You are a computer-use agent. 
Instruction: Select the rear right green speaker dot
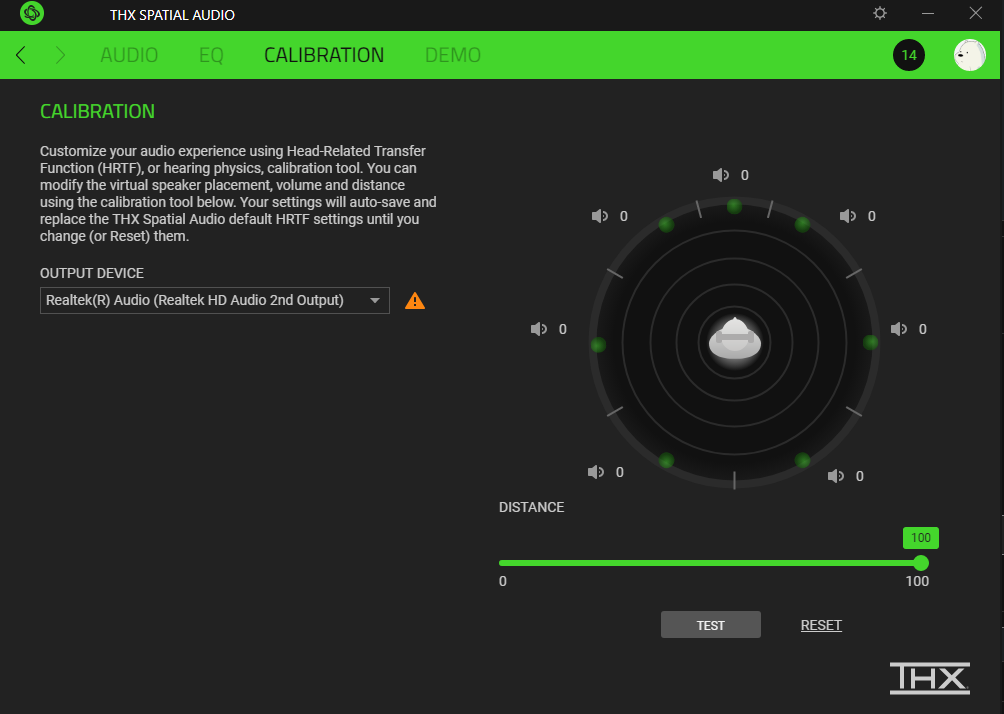point(802,460)
